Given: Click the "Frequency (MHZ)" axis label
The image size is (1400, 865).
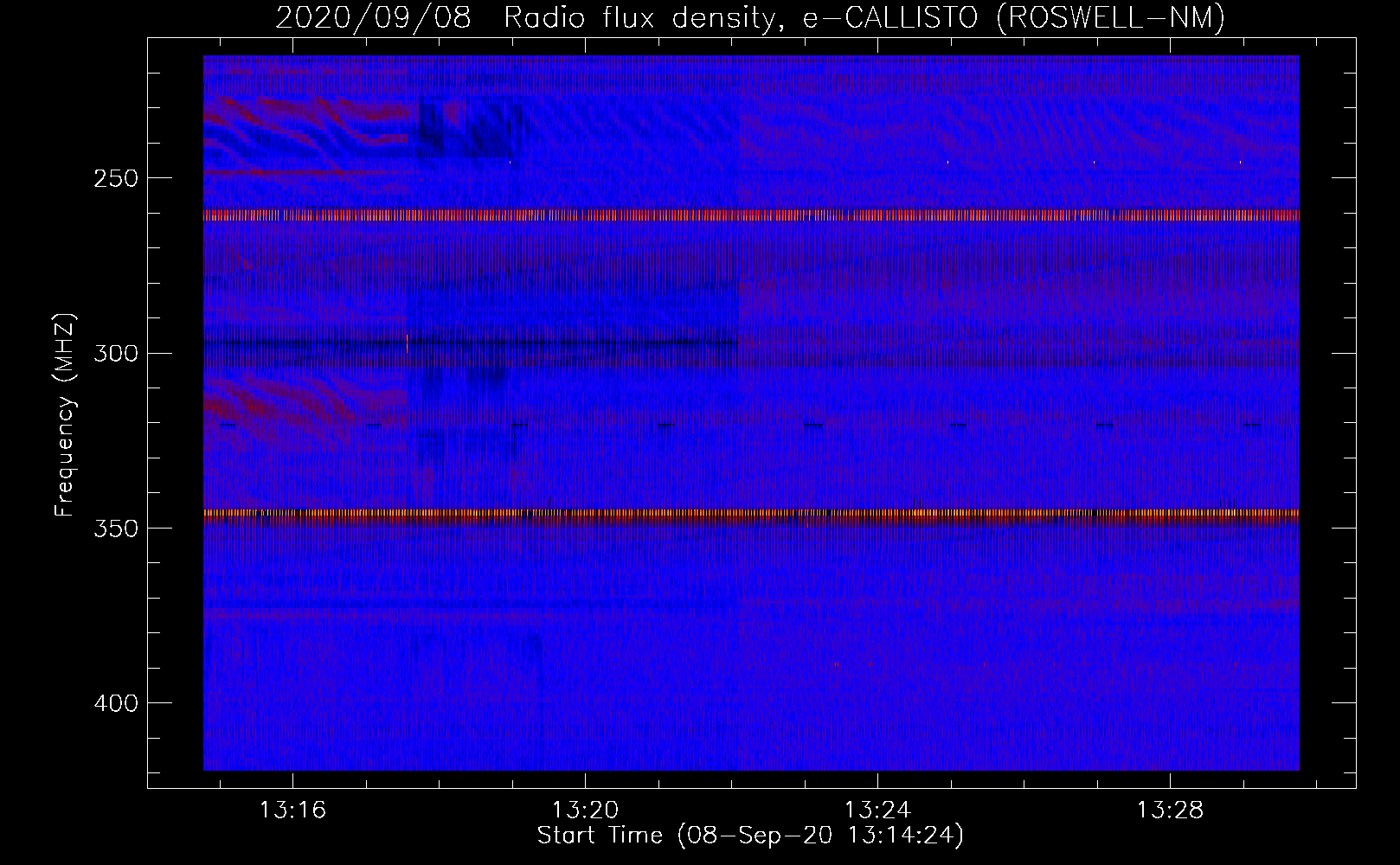Looking at the screenshot, I should (x=65, y=415).
